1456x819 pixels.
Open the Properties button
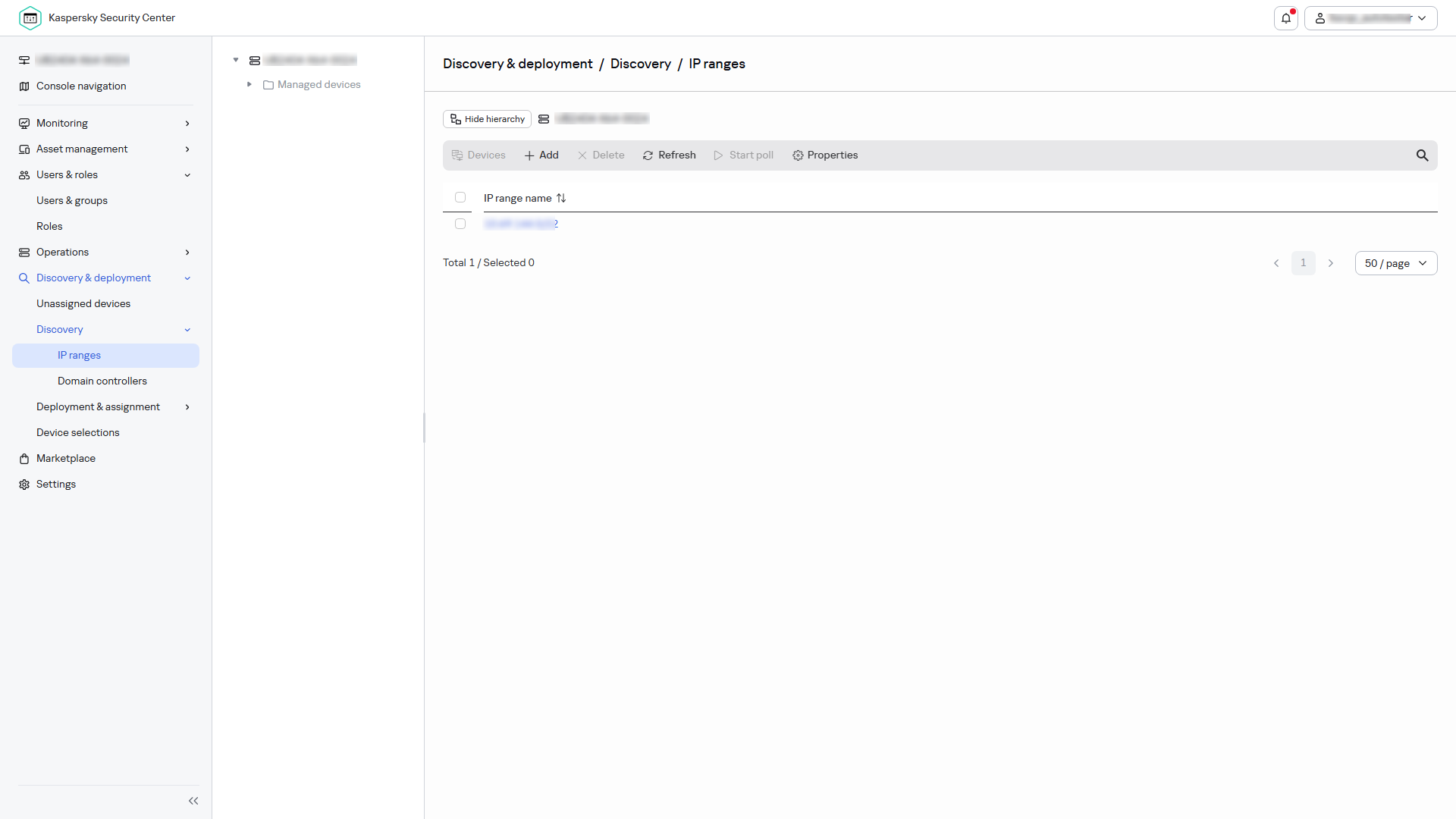(825, 155)
